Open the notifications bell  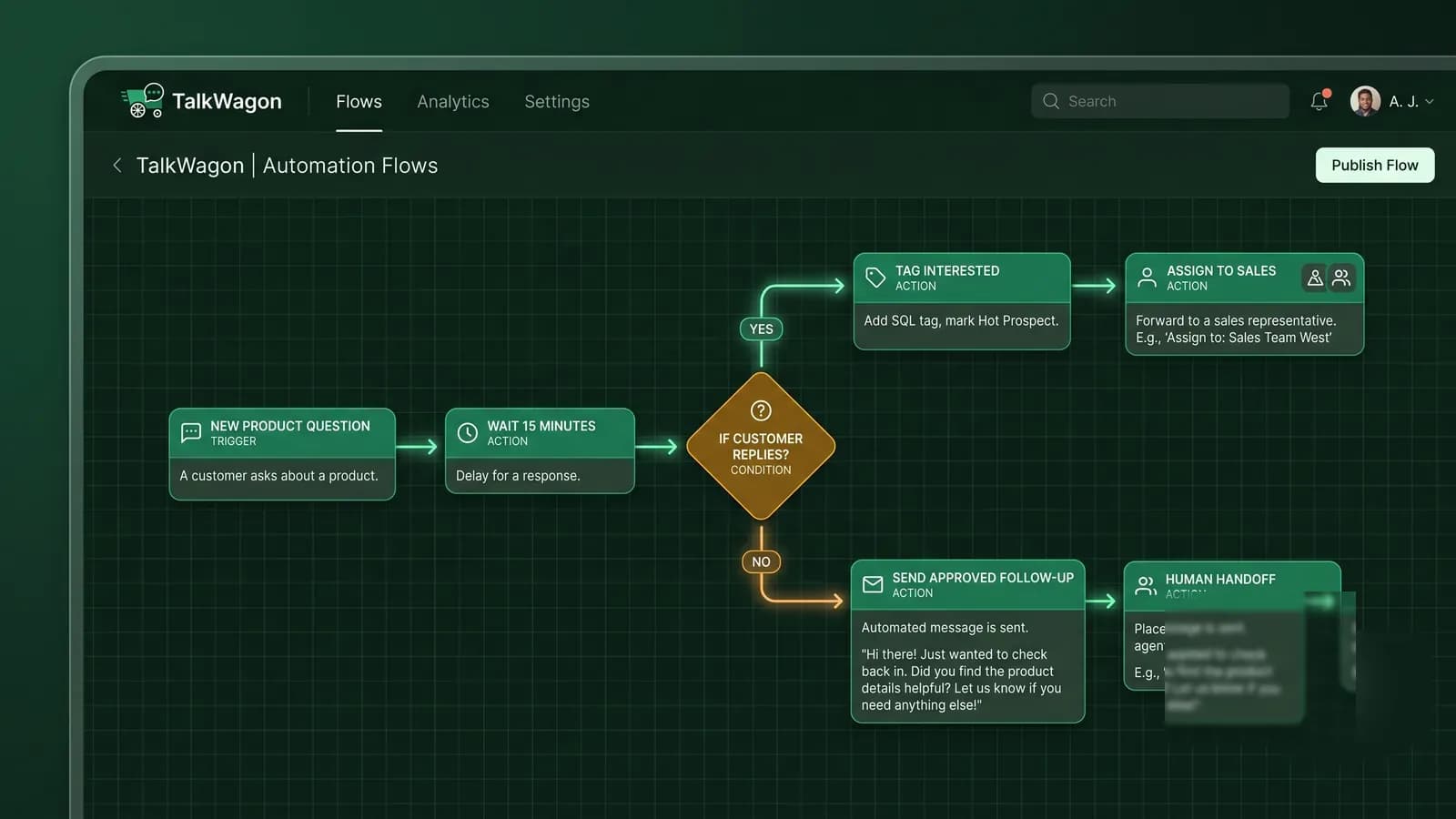click(1319, 101)
